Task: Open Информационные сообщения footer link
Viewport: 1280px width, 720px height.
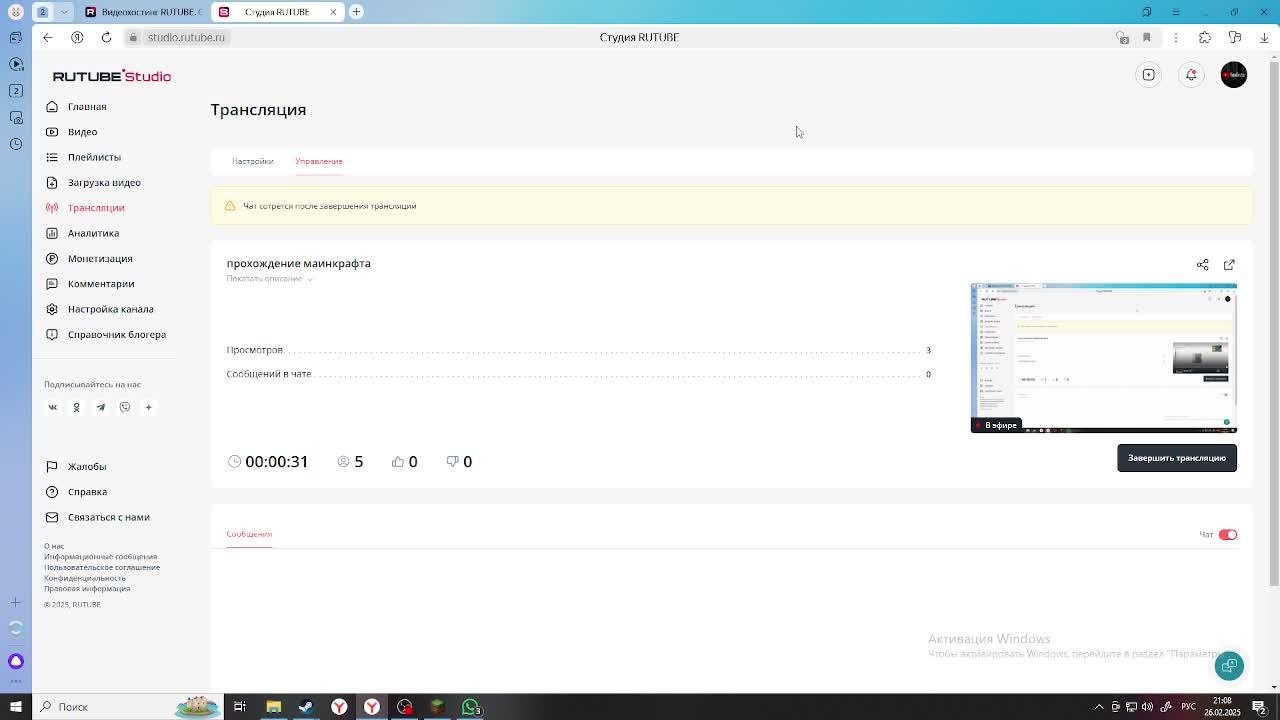Action: [100, 557]
